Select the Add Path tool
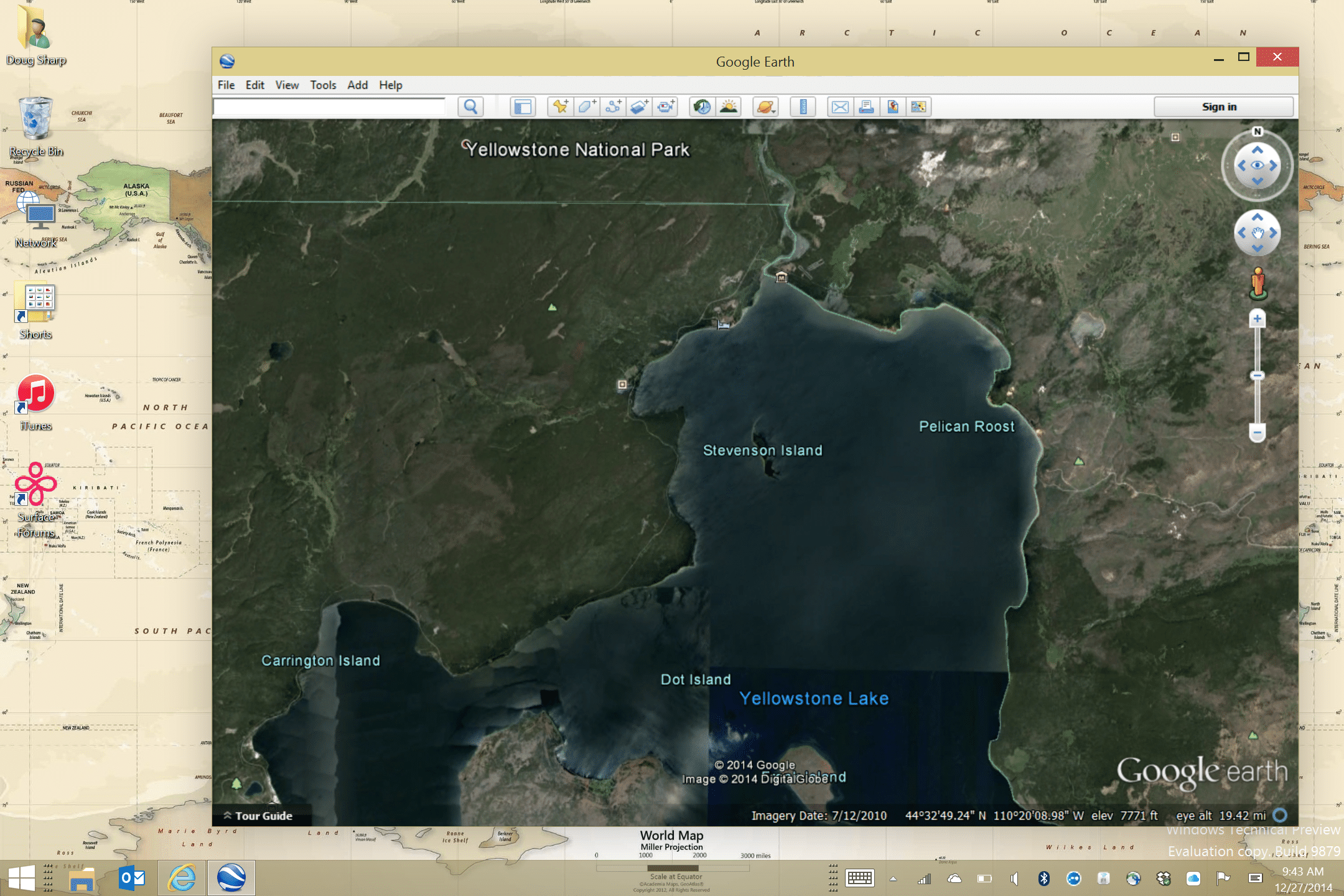Viewport: 1344px width, 896px height. tap(613, 107)
